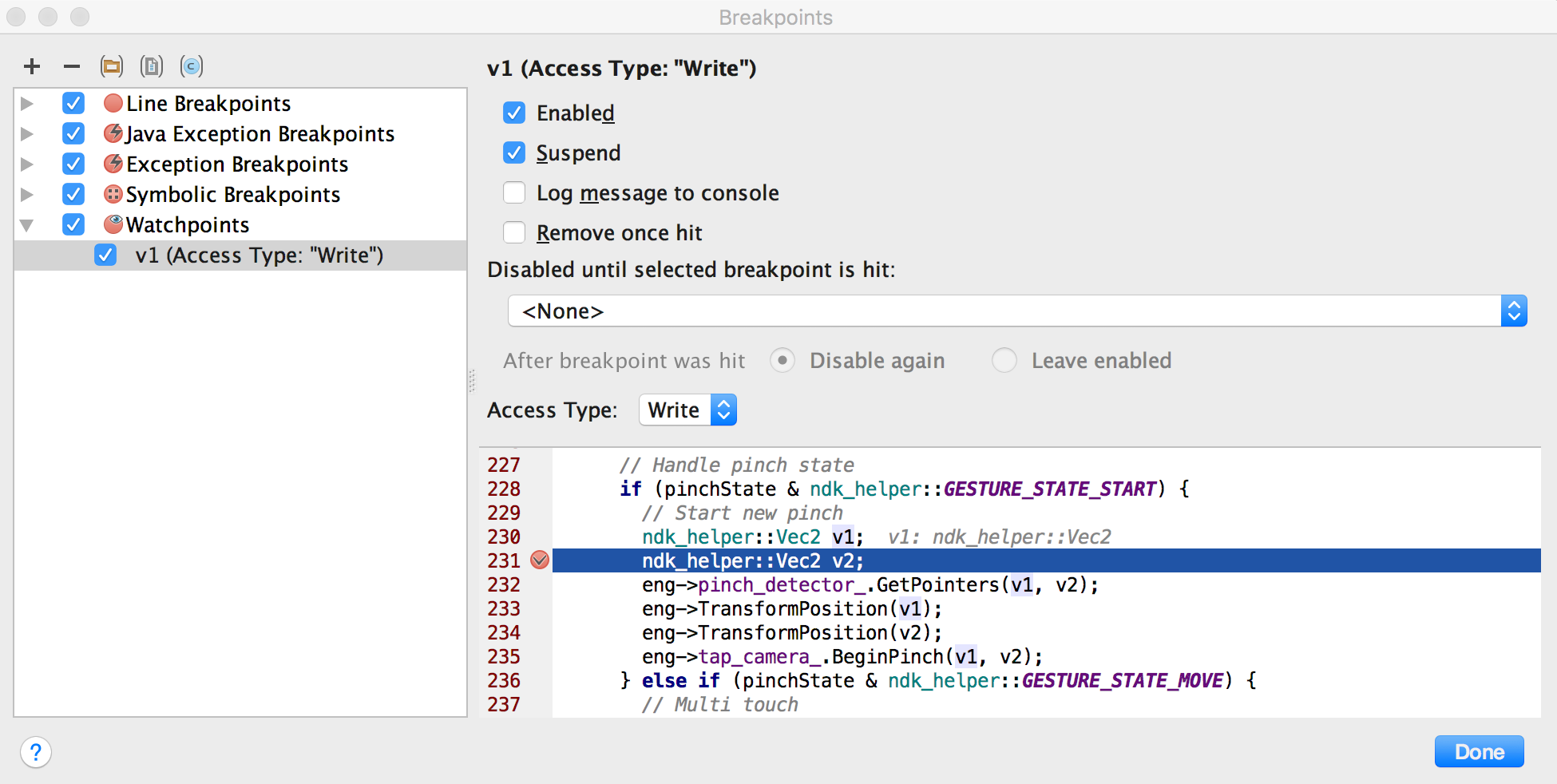Click the group by file icon
1557x784 pixels.
pos(152,66)
